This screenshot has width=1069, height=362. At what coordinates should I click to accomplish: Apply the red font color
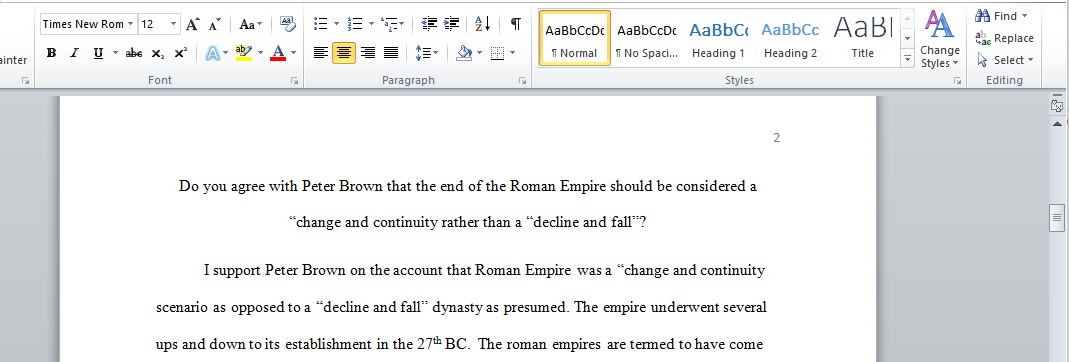coord(277,52)
